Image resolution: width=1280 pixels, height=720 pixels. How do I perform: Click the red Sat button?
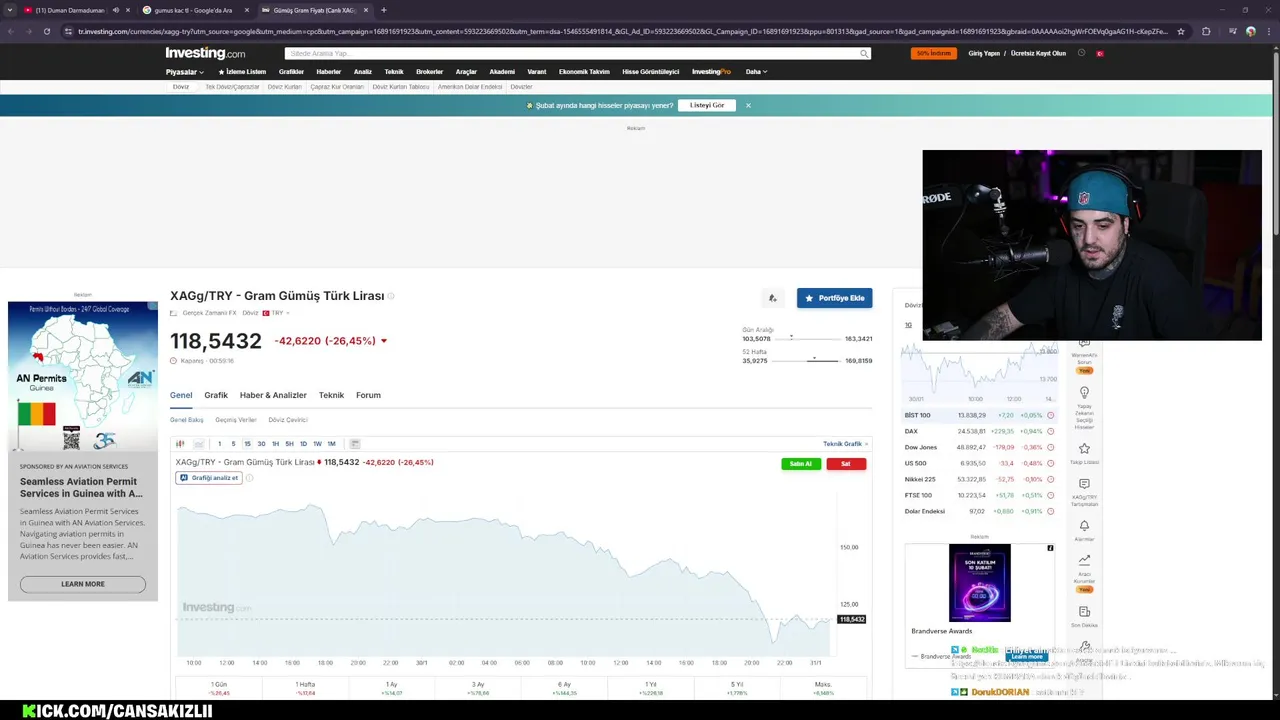pos(846,464)
